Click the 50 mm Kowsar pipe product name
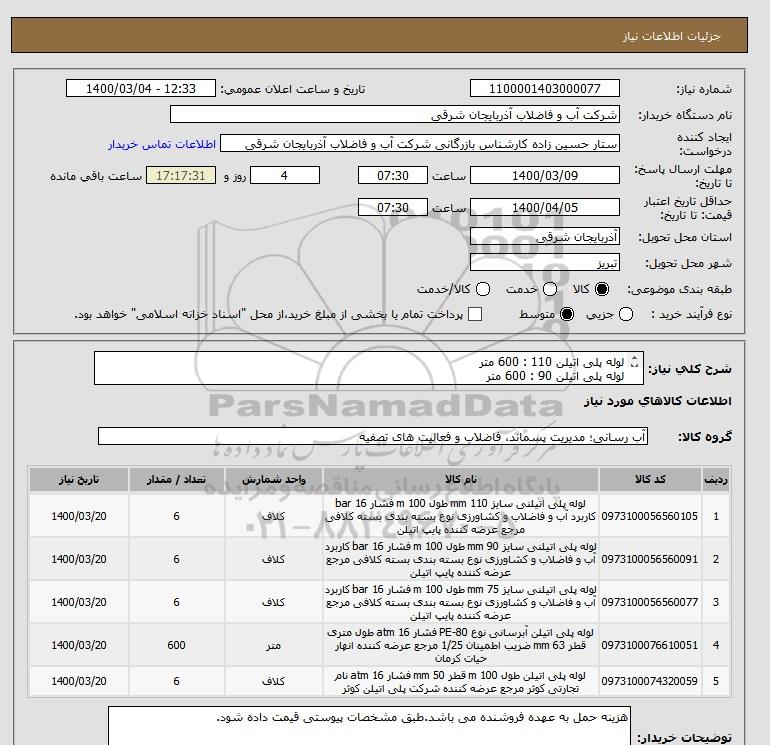The height and width of the screenshot is (745, 770). tap(461, 682)
